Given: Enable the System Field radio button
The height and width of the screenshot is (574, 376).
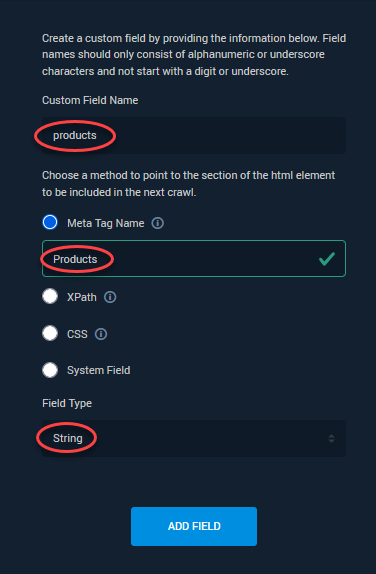Looking at the screenshot, I should (x=50, y=370).
